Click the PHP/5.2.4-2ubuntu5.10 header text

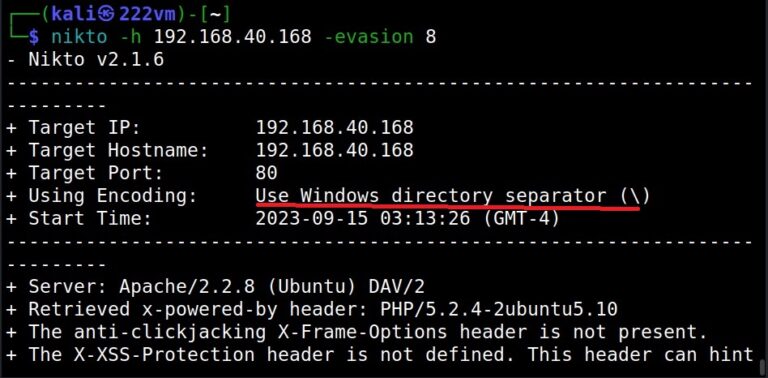coord(499,309)
